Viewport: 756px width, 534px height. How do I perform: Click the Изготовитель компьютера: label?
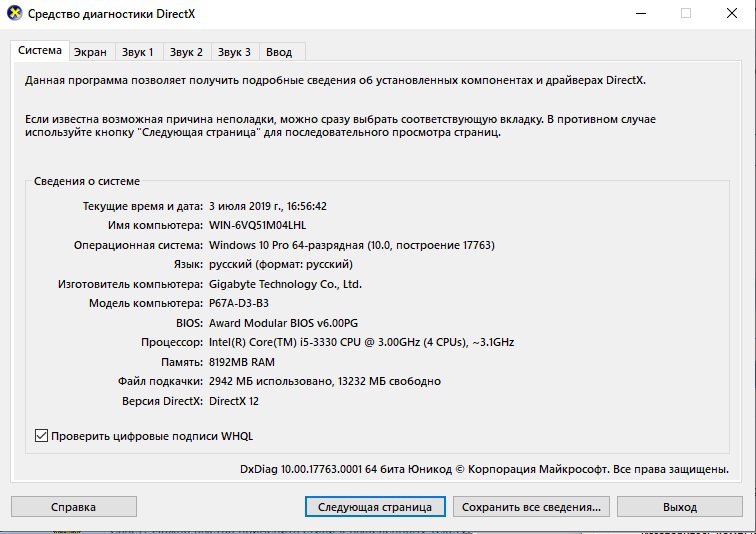(x=131, y=284)
